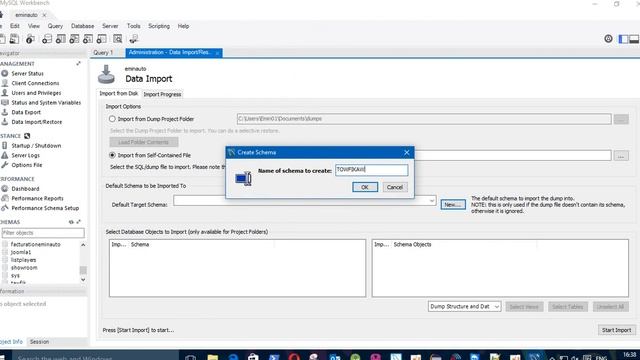This screenshot has height=360, width=640.
Task: Close Administration Data Import tab
Action: coord(218,53)
